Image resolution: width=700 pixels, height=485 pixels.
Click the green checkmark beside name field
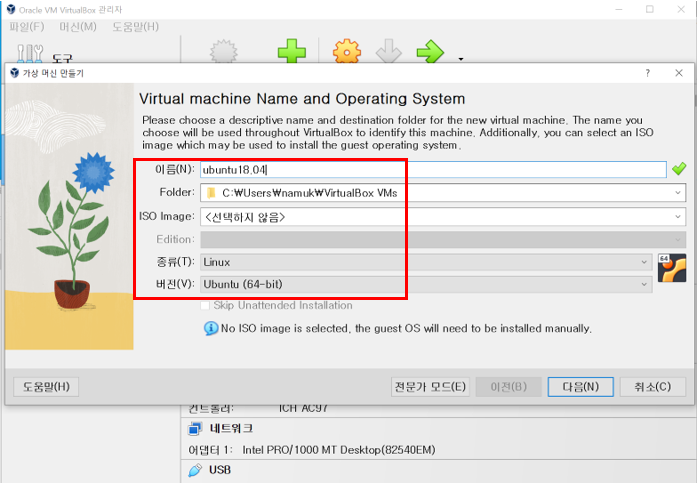679,169
